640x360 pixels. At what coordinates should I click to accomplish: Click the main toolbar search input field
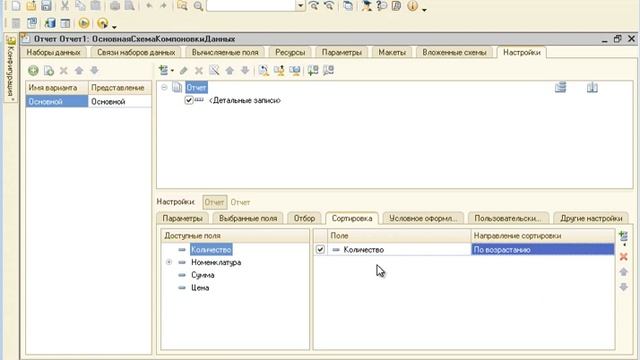(252, 6)
